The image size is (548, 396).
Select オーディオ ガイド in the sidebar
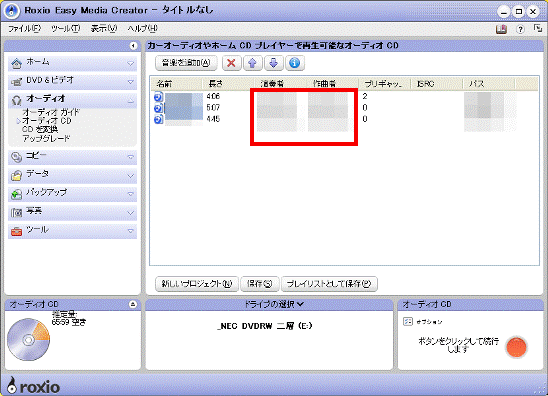click(x=51, y=112)
